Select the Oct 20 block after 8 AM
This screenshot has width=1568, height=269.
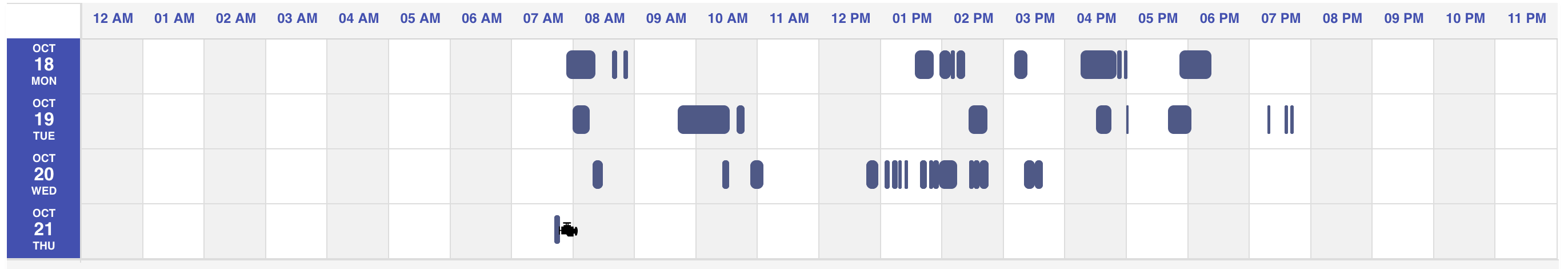point(597,175)
